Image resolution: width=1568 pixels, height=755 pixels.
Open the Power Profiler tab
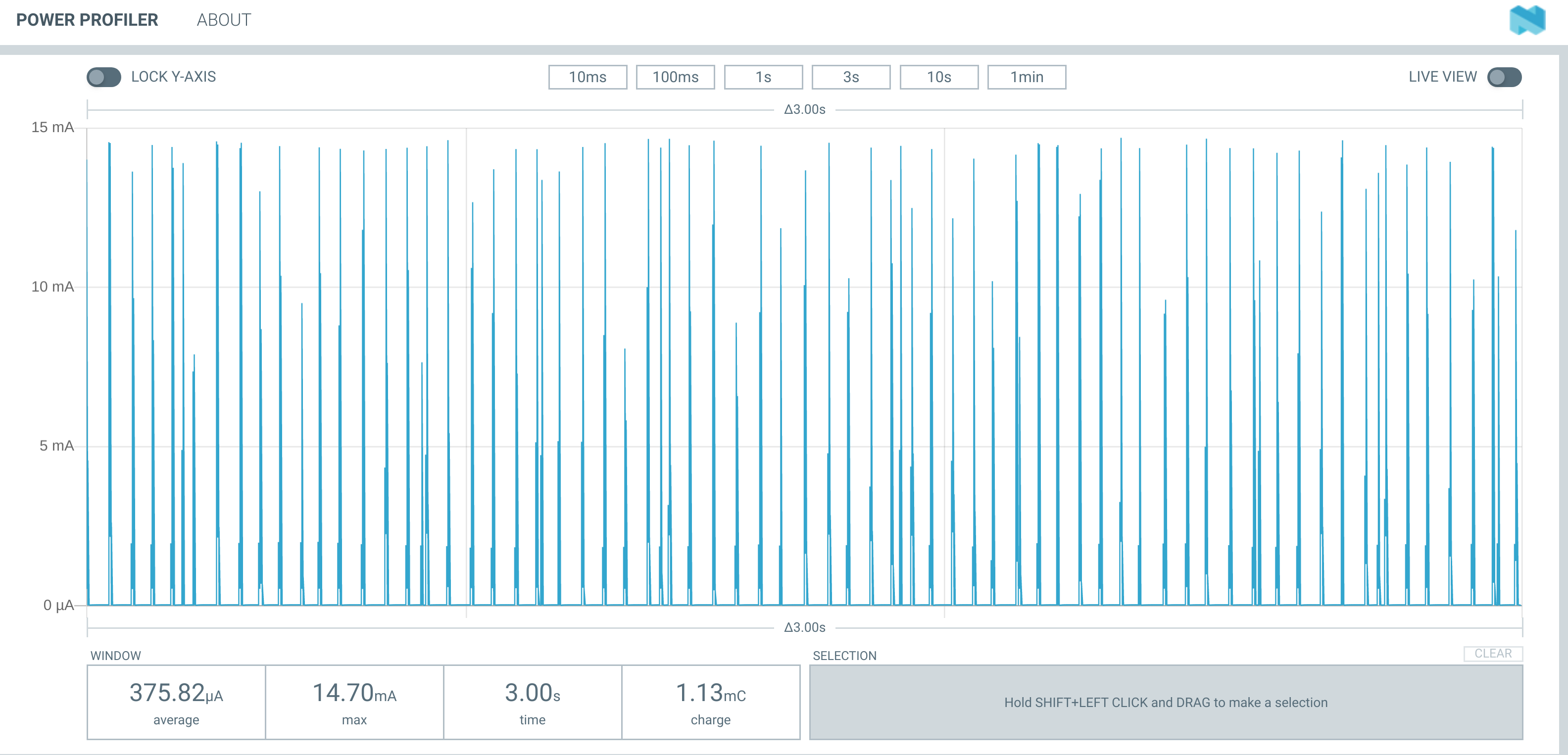coord(87,20)
